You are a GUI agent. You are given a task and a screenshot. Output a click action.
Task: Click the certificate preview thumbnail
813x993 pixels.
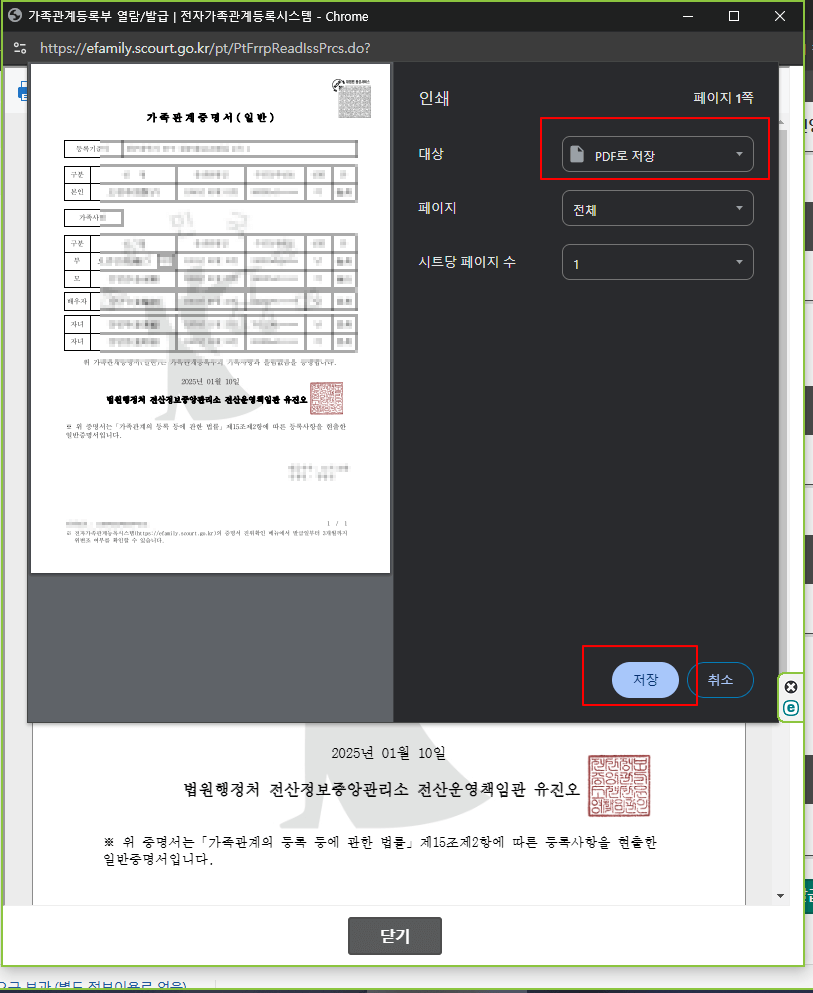pos(210,318)
